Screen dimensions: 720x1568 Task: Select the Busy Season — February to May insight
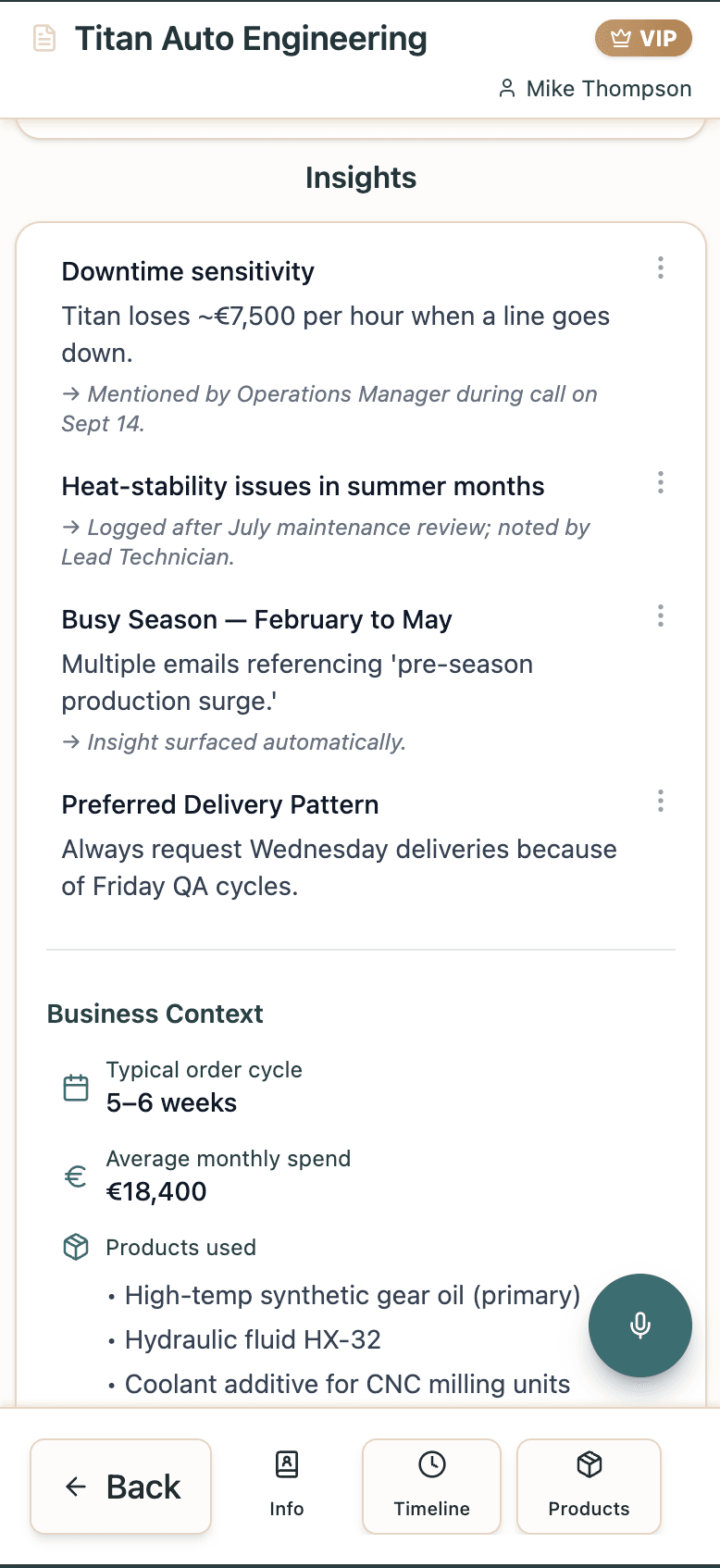[256, 619]
